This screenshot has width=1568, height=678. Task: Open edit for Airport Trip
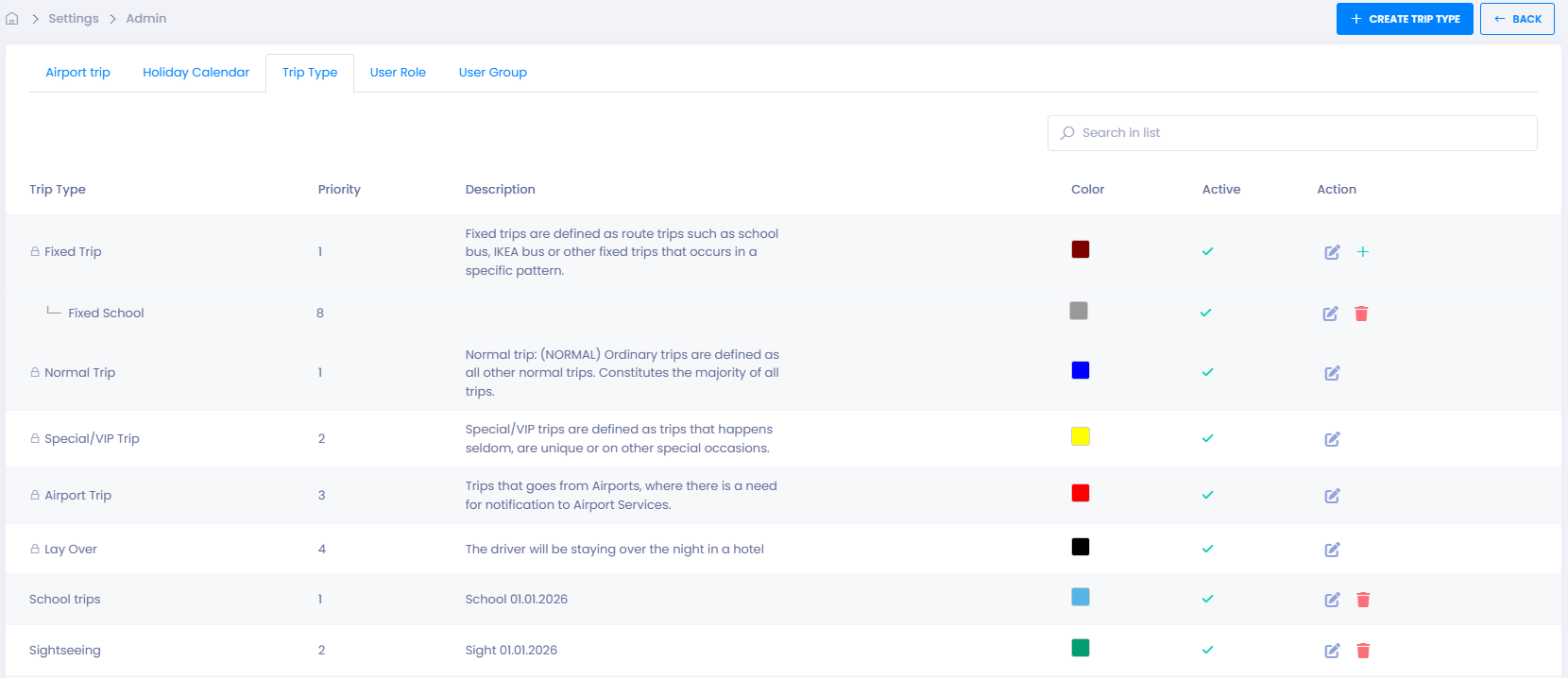click(x=1332, y=496)
